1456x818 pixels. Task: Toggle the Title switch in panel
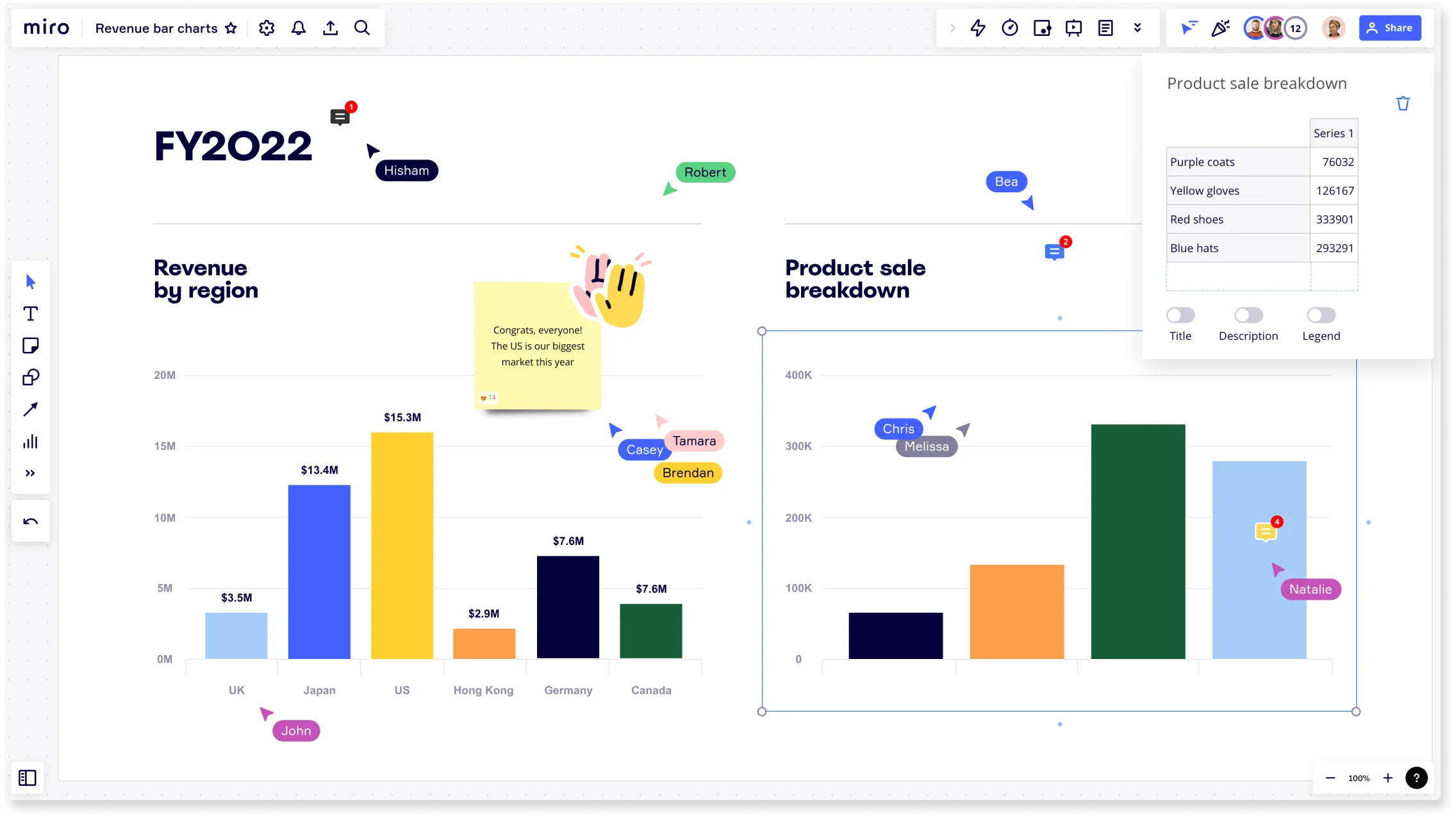(1181, 315)
